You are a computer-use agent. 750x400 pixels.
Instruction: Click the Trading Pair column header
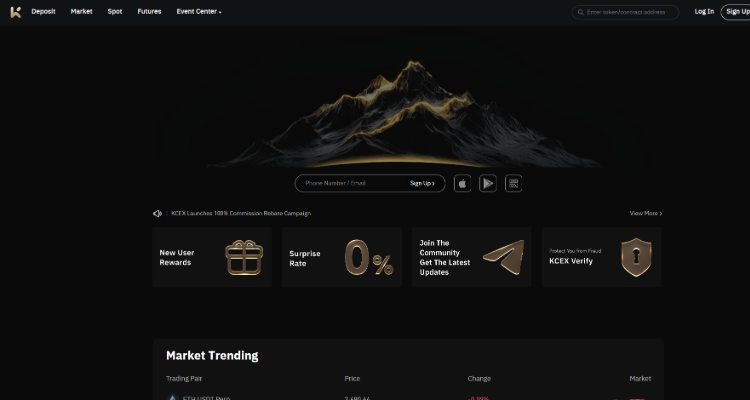[x=184, y=378]
